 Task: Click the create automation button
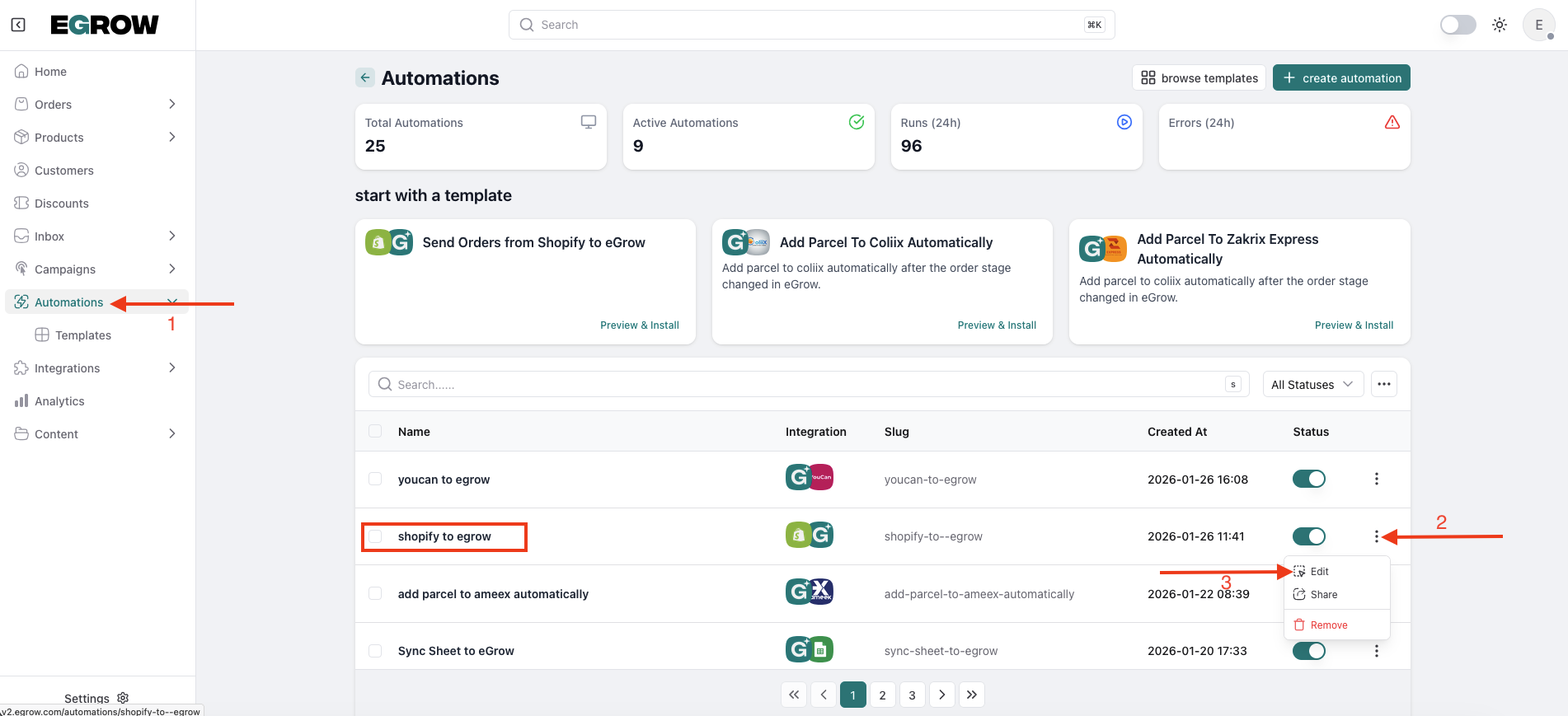1340,77
